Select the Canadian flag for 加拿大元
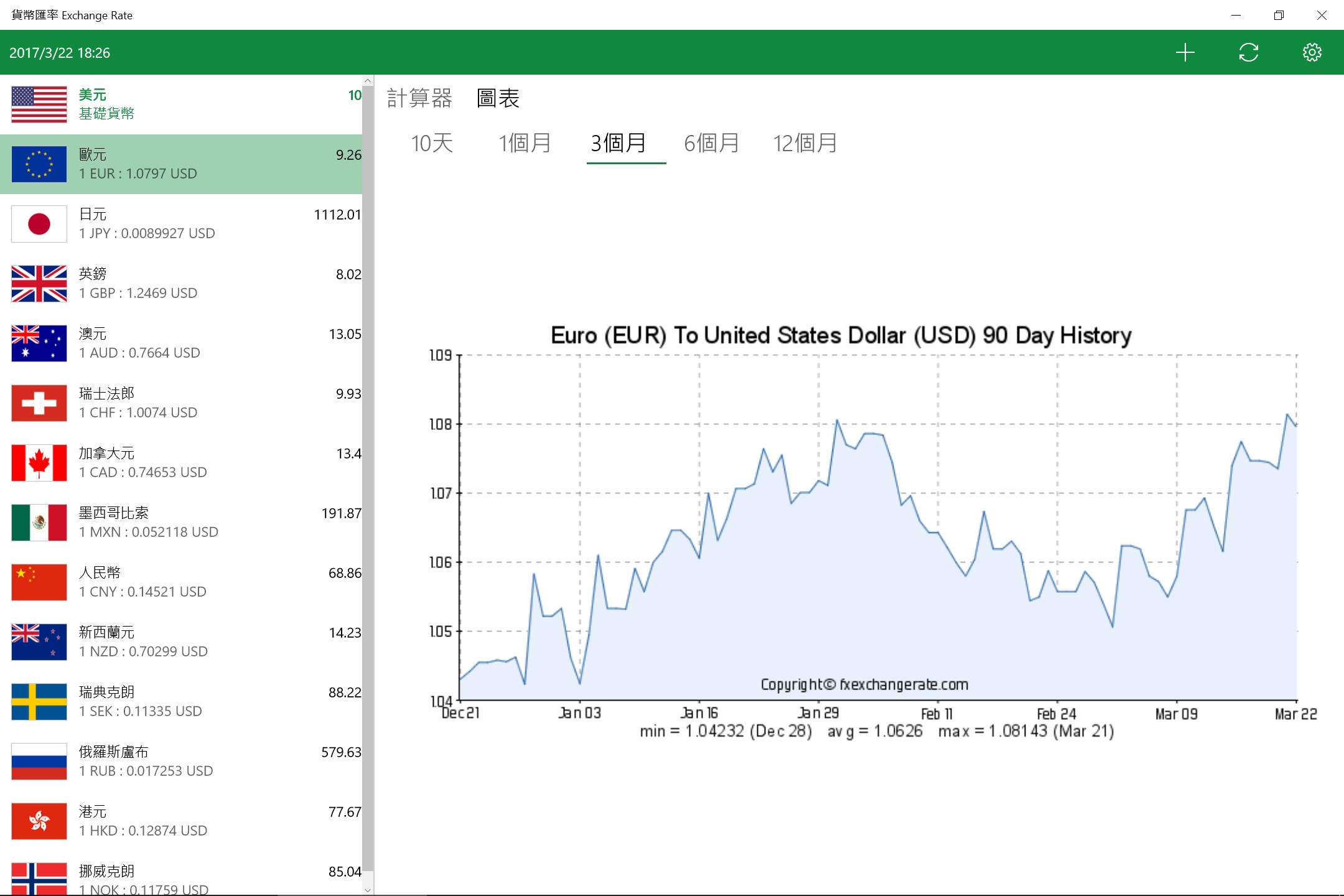The width and height of the screenshot is (1344, 896). click(x=39, y=462)
